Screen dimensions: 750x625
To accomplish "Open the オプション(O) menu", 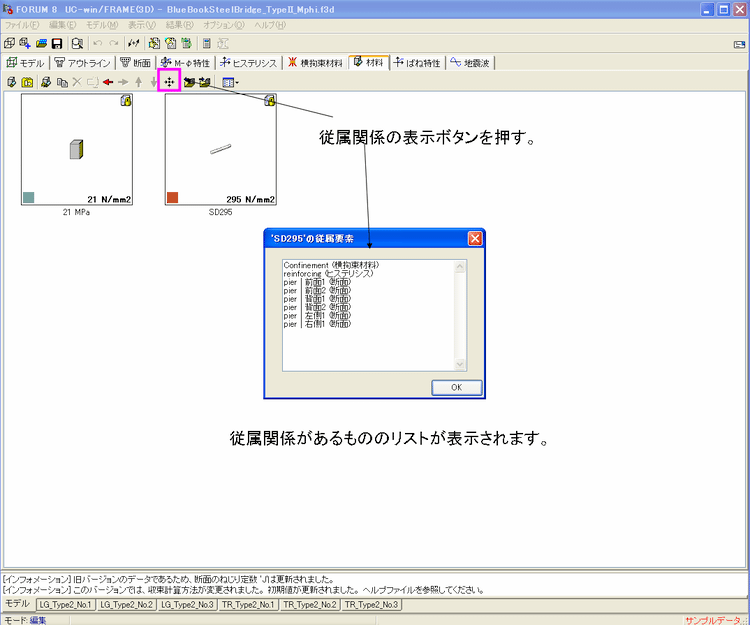I will (223, 25).
